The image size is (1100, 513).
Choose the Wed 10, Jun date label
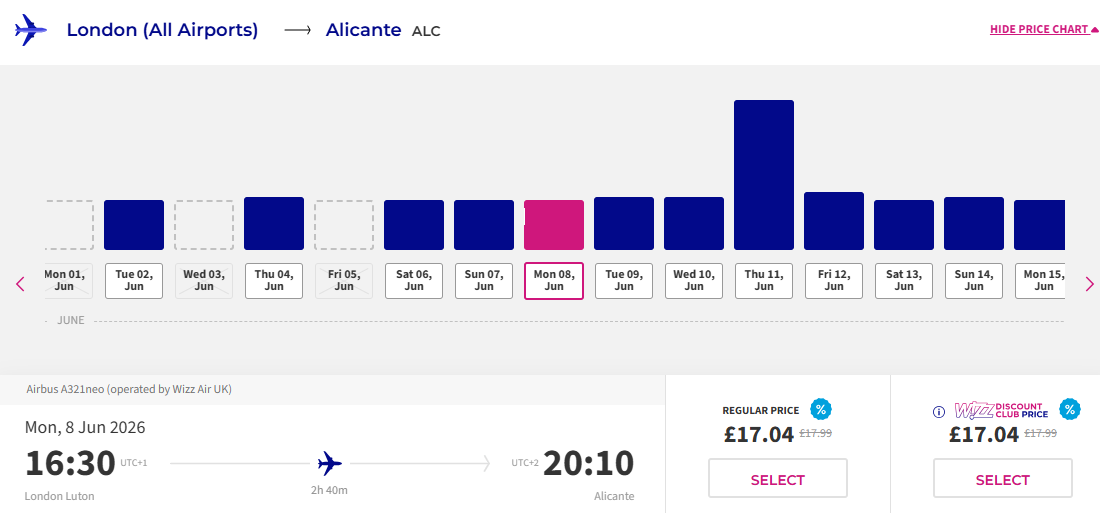(x=694, y=281)
